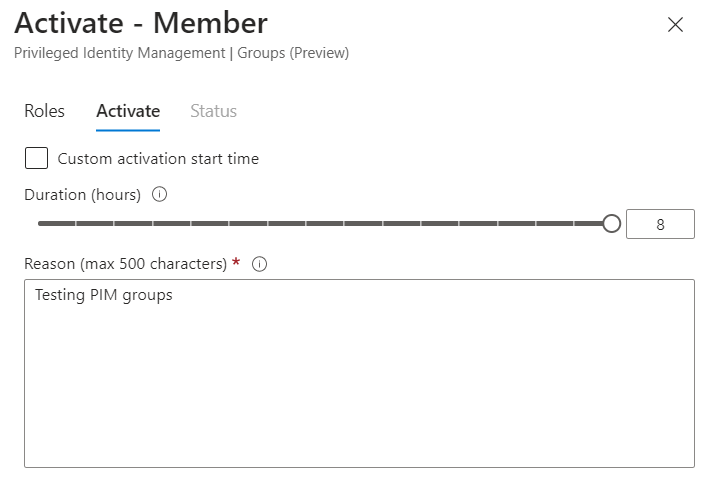
Task: Focus the Duration hours box showing 8
Action: (x=660, y=224)
